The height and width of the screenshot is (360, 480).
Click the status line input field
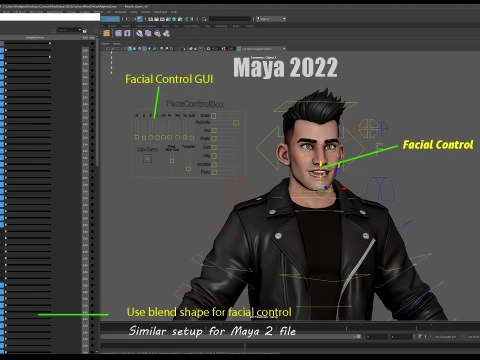point(230,19)
